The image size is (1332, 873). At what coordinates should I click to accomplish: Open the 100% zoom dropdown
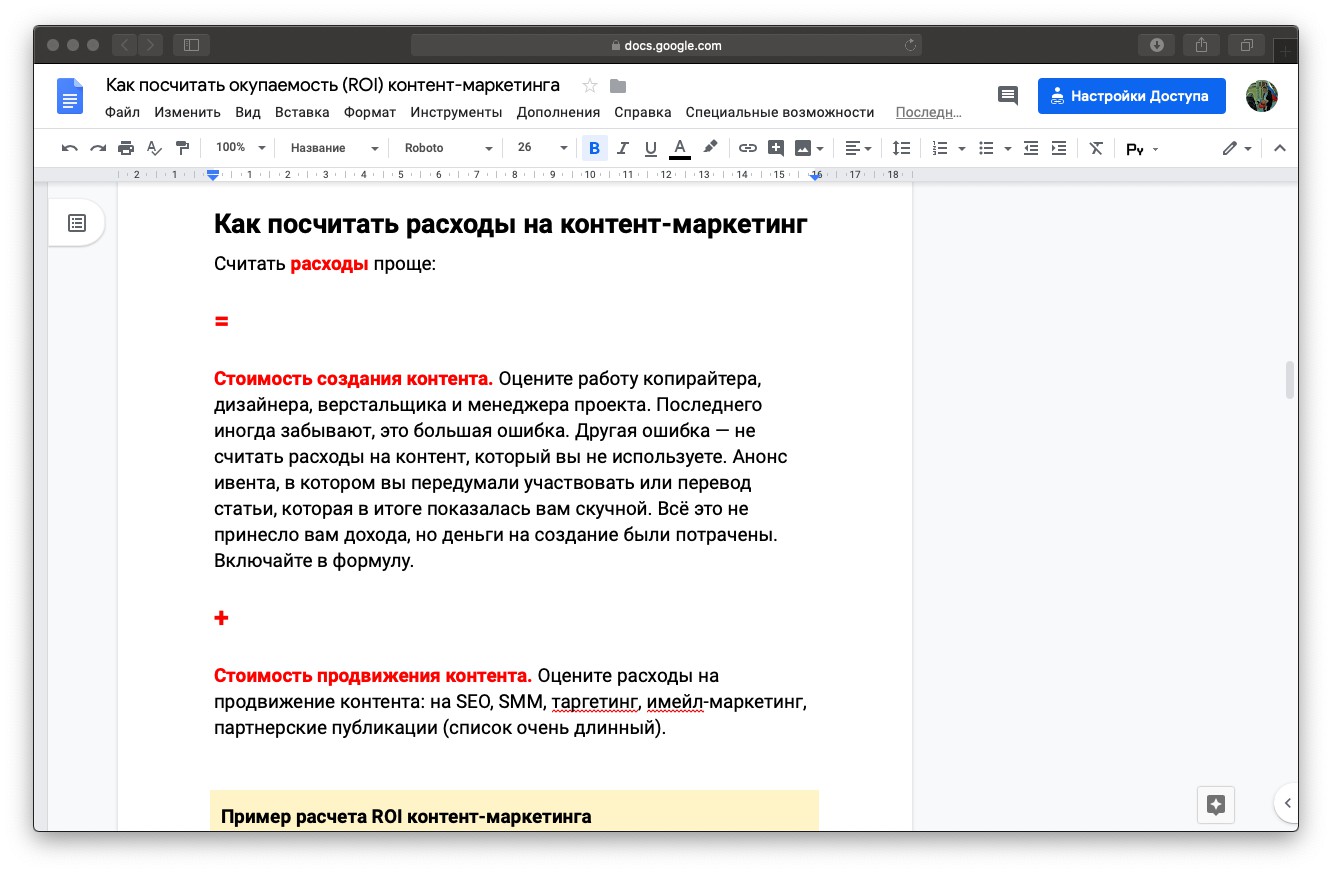(x=240, y=148)
